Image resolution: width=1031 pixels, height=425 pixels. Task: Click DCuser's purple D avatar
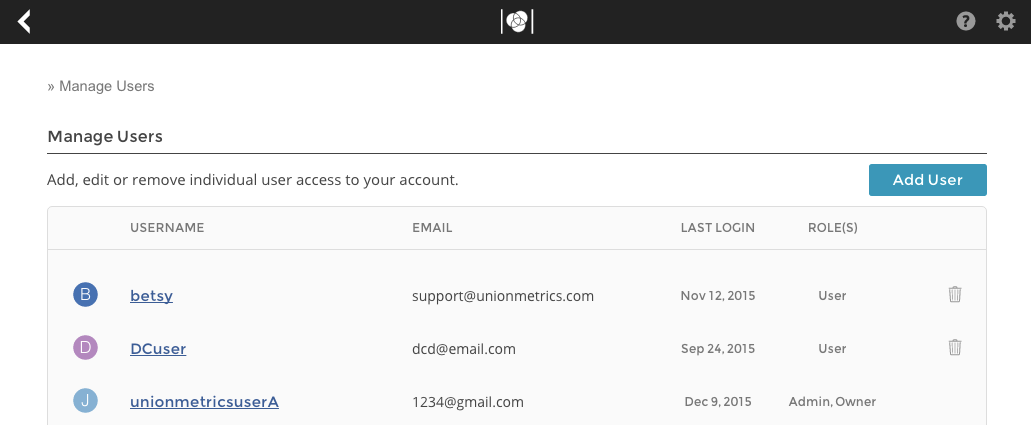pyautogui.click(x=86, y=348)
